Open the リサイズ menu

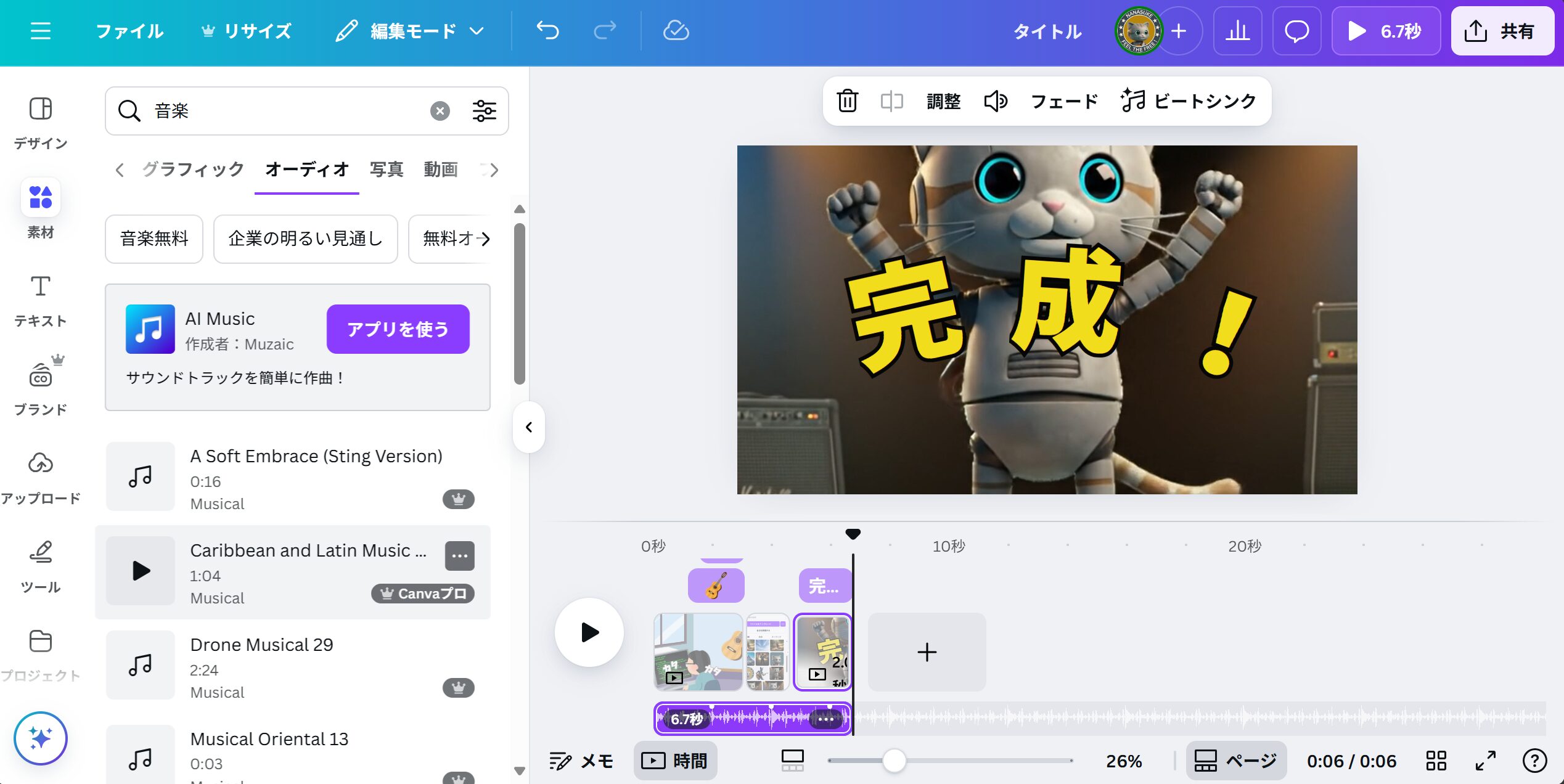pyautogui.click(x=247, y=31)
